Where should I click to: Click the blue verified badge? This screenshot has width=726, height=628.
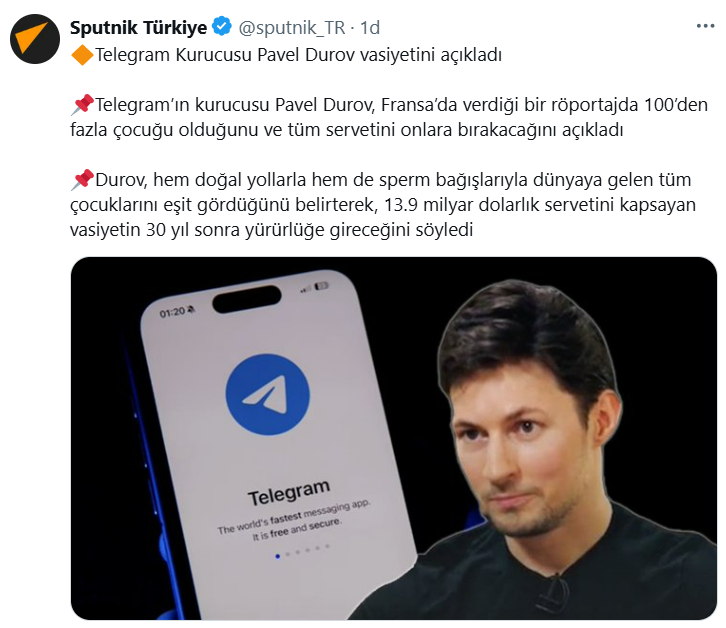[x=222, y=27]
